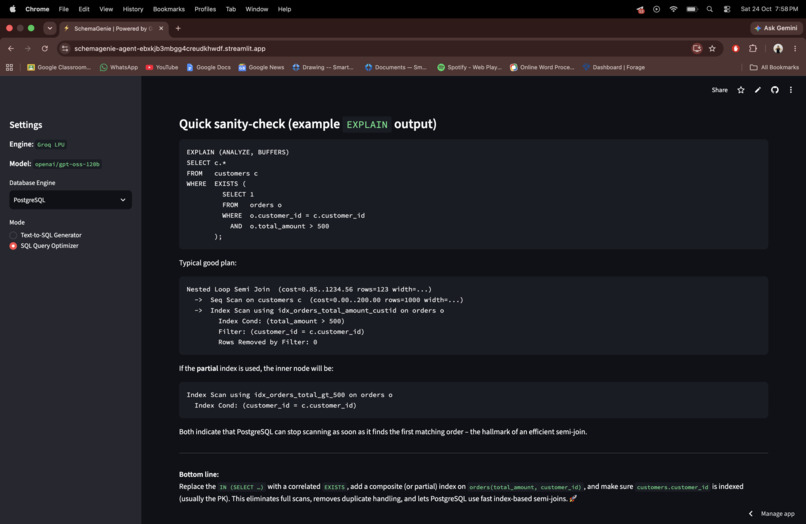Click the edit pencil icon
This screenshot has height=524, width=806.
(x=758, y=90)
